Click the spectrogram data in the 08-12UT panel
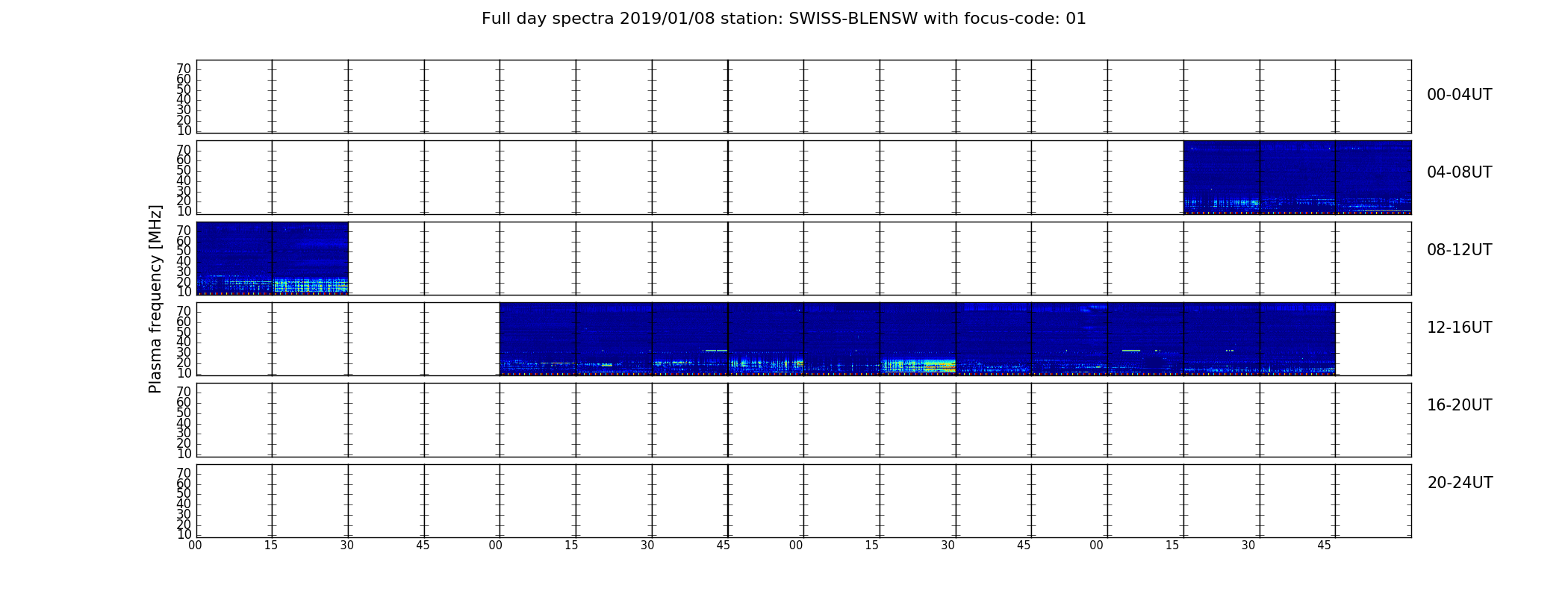Screen dimensions: 1568x597 point(272,258)
